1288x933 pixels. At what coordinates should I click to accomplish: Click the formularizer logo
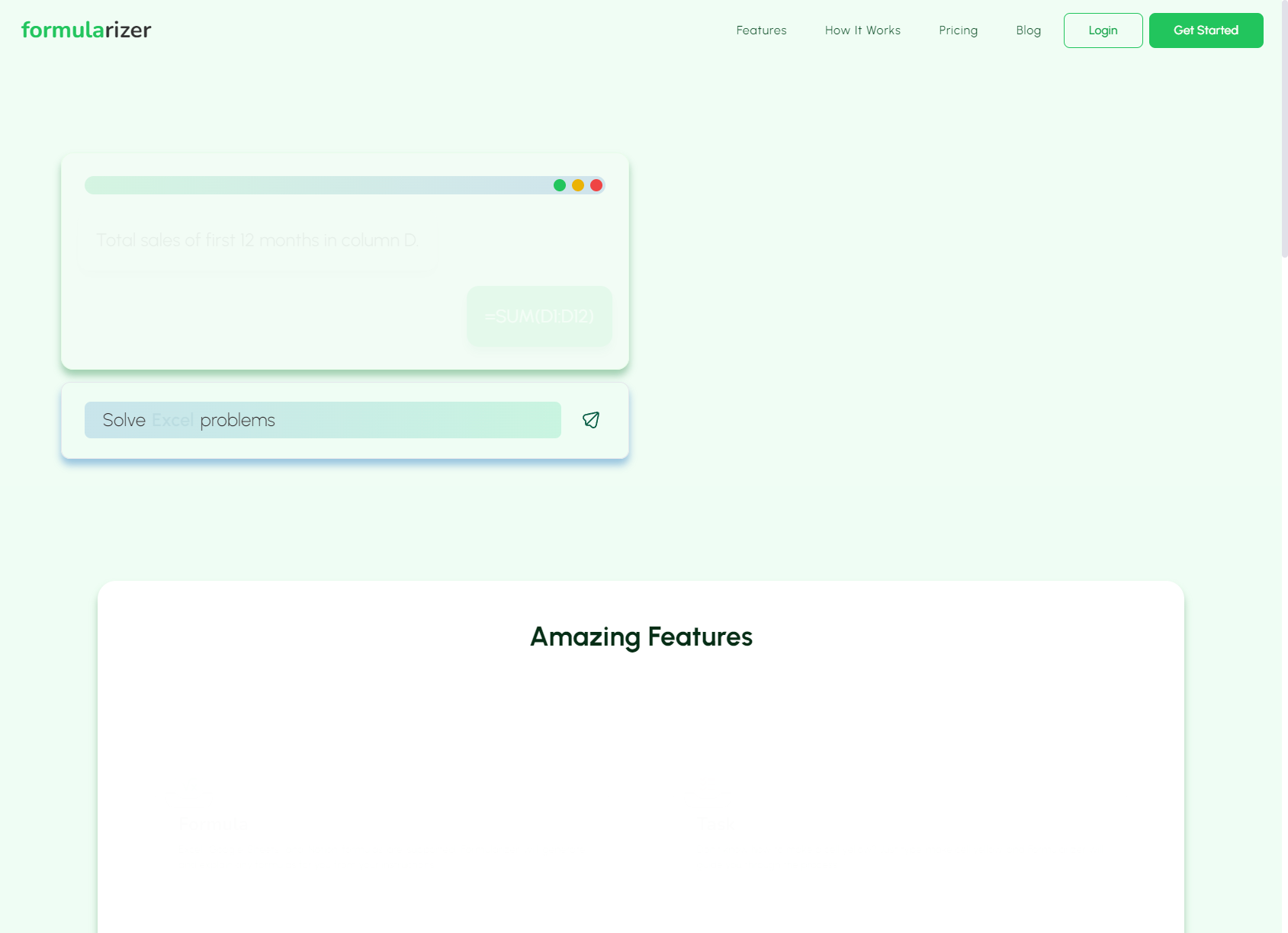pos(86,30)
